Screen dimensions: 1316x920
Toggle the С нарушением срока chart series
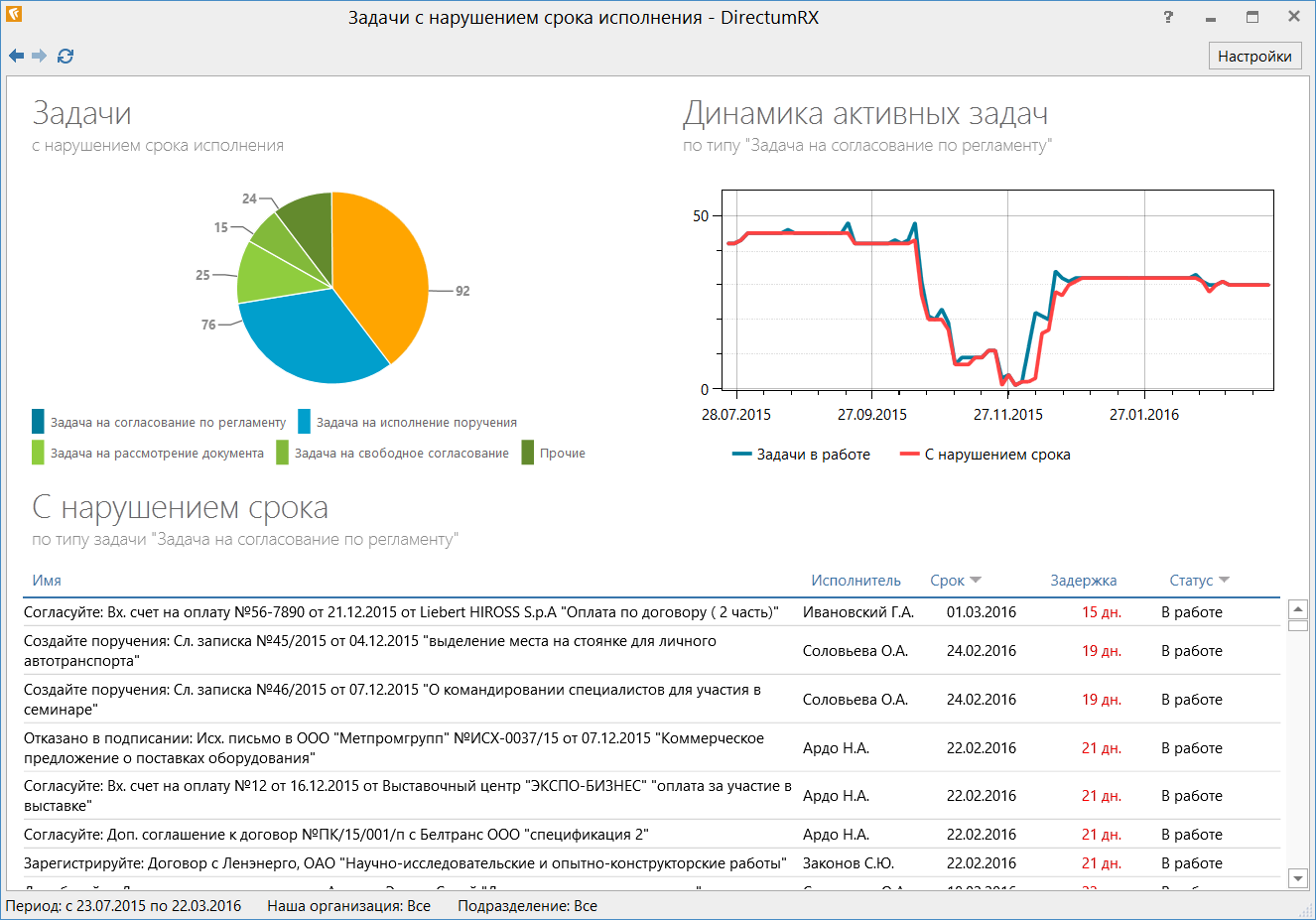pos(985,455)
